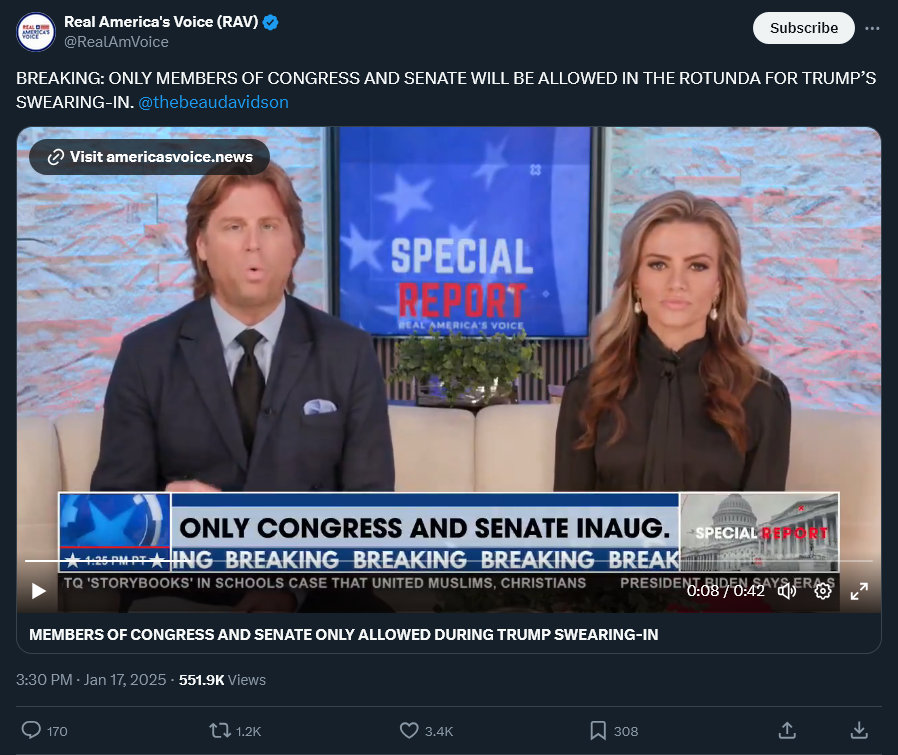Open the three-dot more options menu
Viewport: 898px width, 755px height.
[x=872, y=28]
